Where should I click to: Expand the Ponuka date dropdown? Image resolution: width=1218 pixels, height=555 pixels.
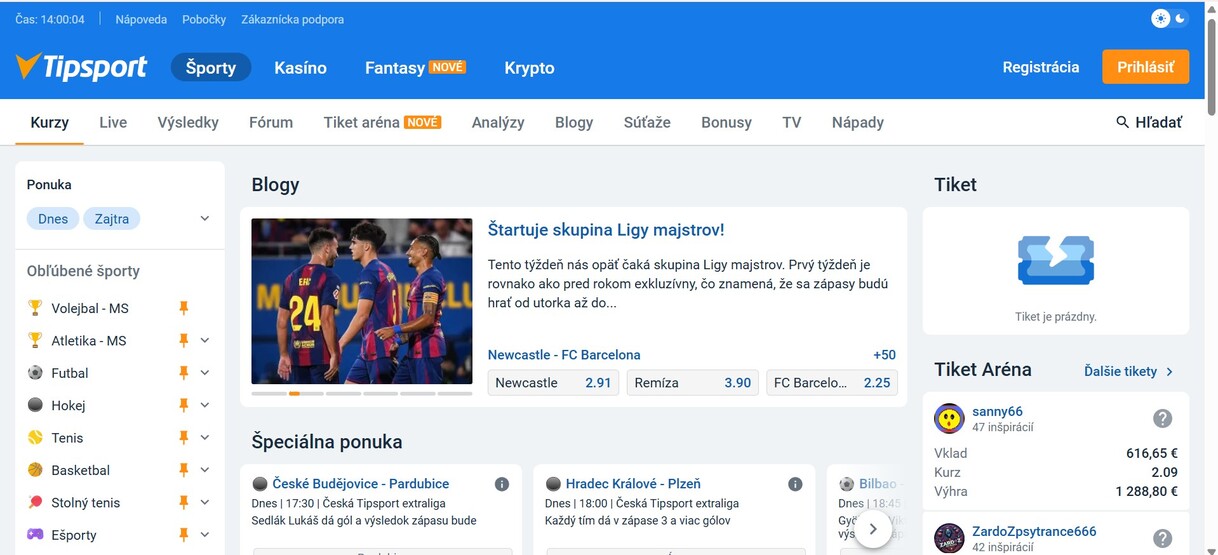click(x=205, y=219)
